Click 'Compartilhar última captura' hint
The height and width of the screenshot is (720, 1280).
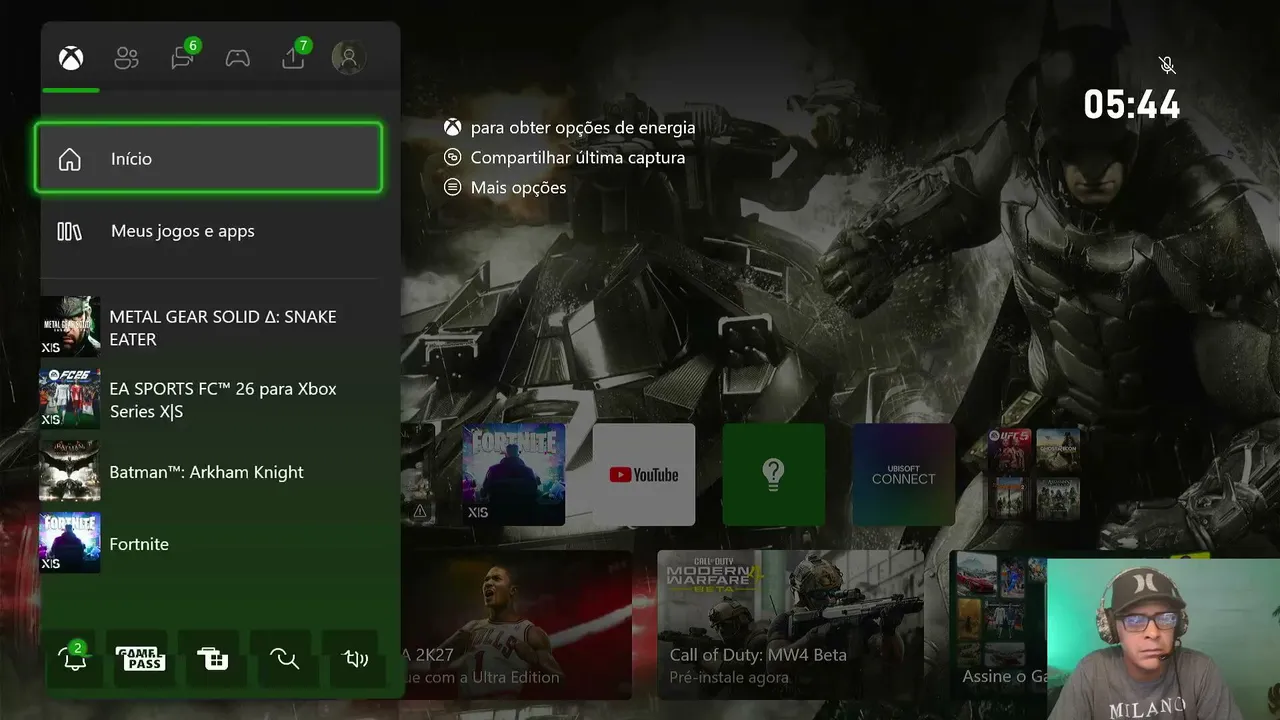coord(565,157)
